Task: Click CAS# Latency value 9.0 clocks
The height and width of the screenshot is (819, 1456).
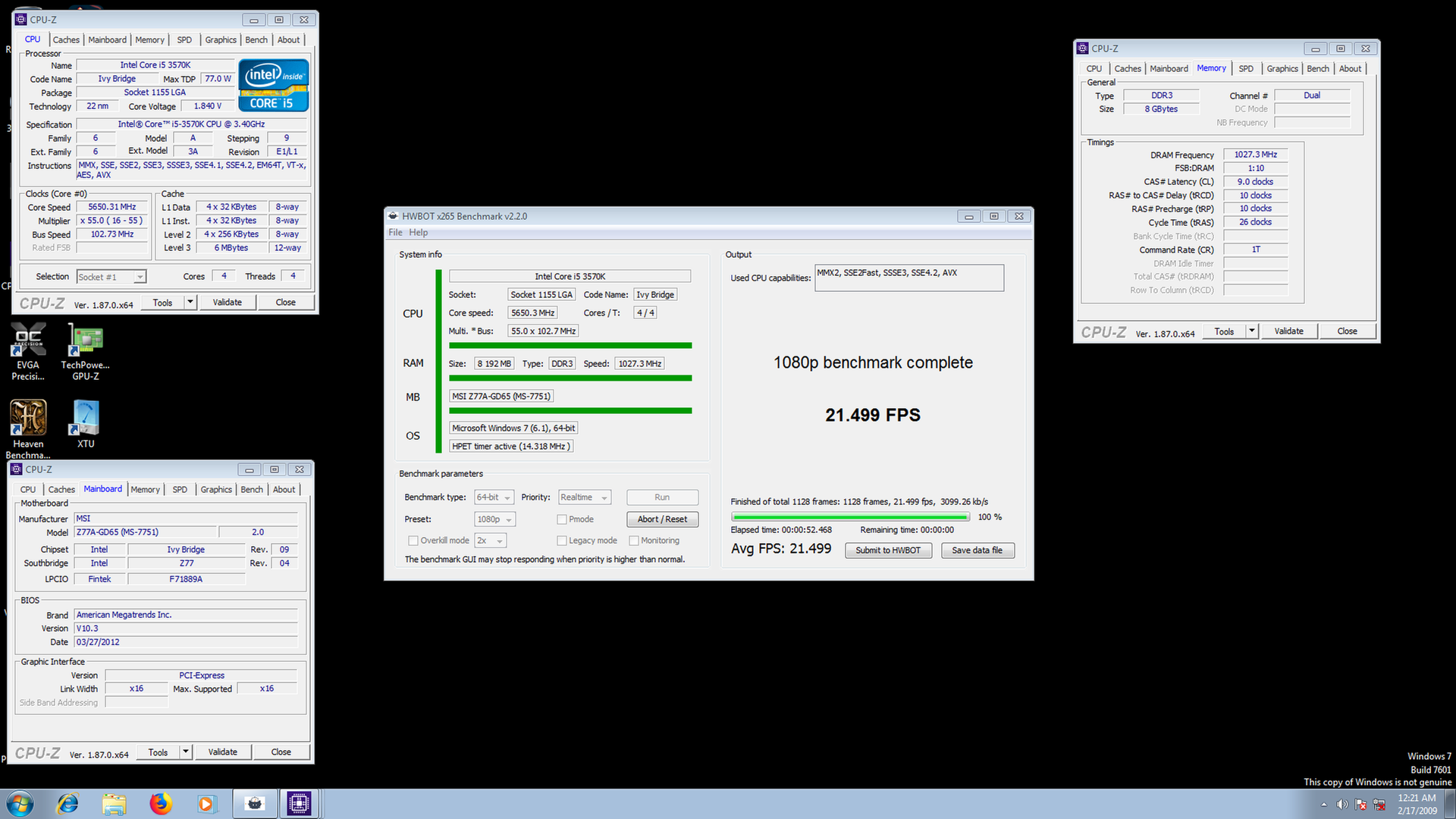Action: click(x=1255, y=182)
